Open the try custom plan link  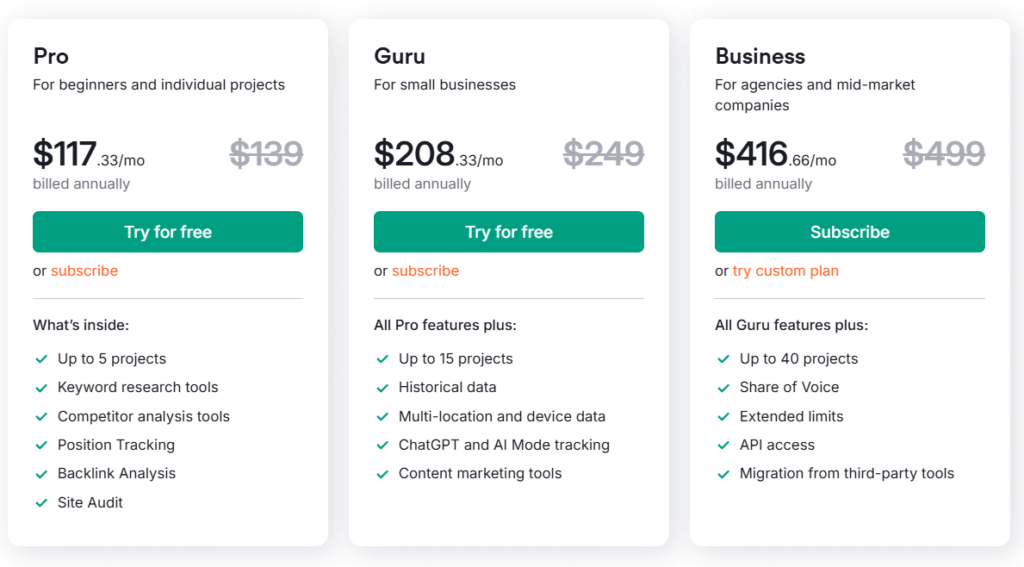coord(785,271)
